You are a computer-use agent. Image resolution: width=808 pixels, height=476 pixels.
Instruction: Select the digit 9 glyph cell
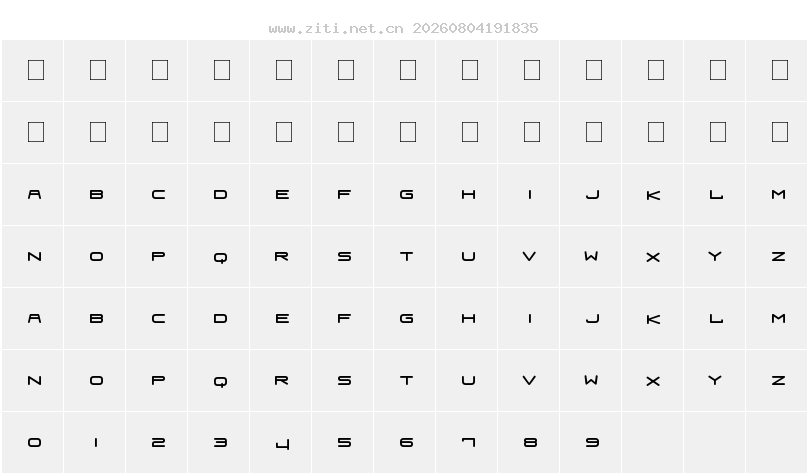[591, 443]
